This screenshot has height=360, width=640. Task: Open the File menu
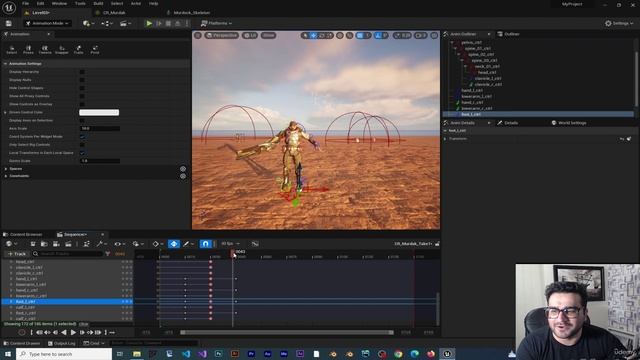point(25,4)
